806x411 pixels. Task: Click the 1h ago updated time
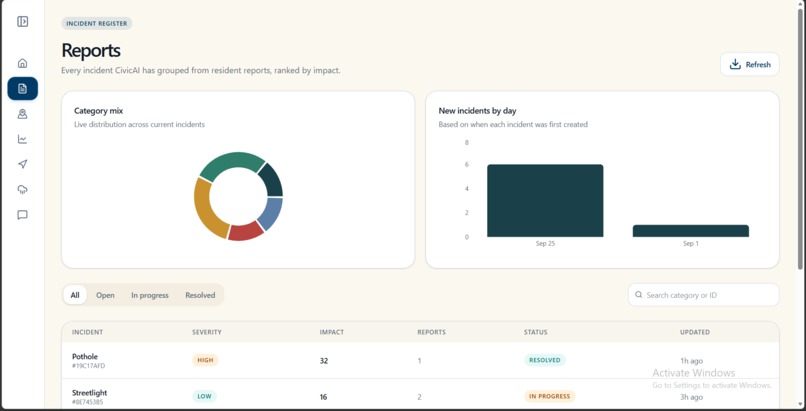coord(691,361)
